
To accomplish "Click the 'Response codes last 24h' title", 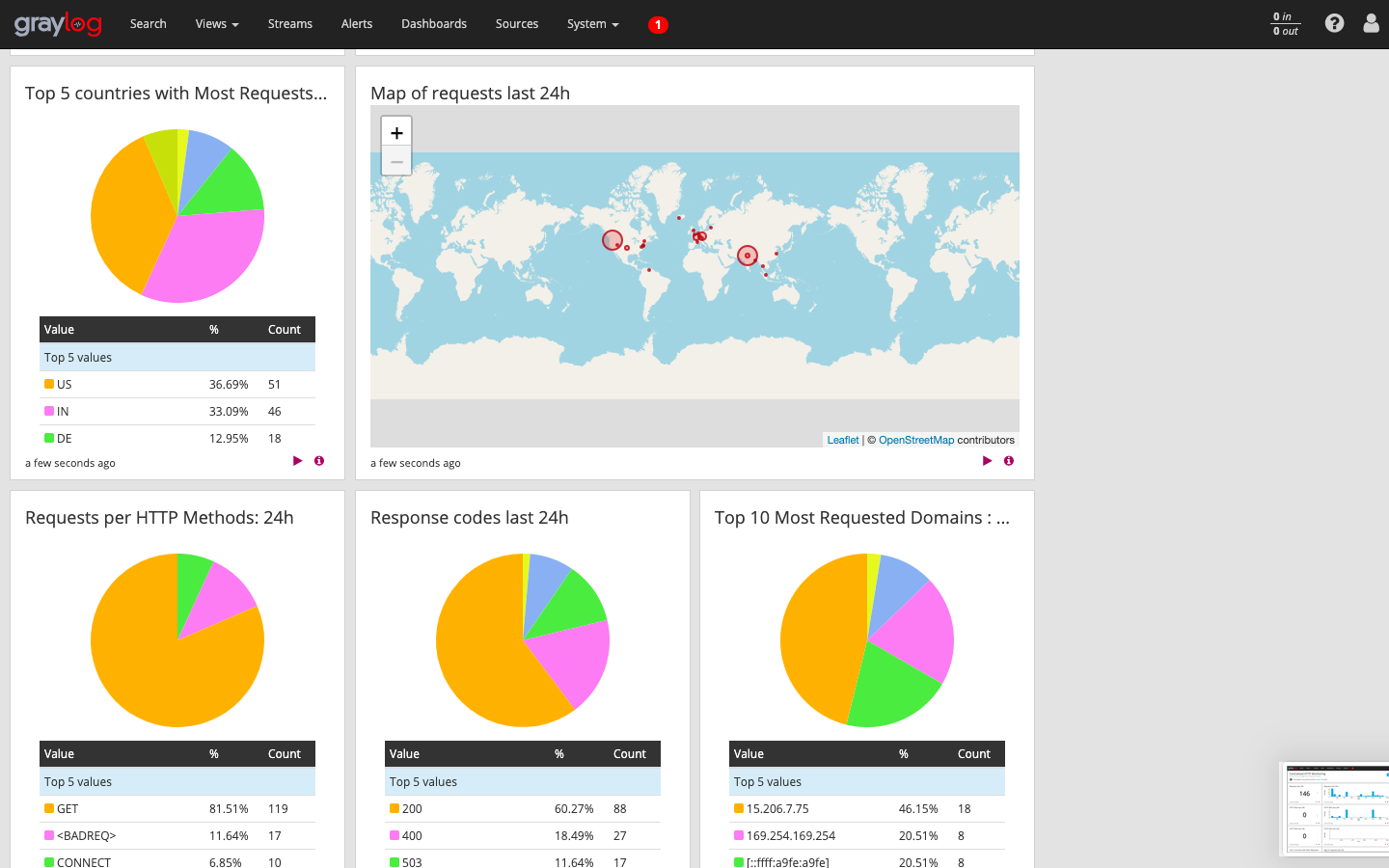I will 470,518.
